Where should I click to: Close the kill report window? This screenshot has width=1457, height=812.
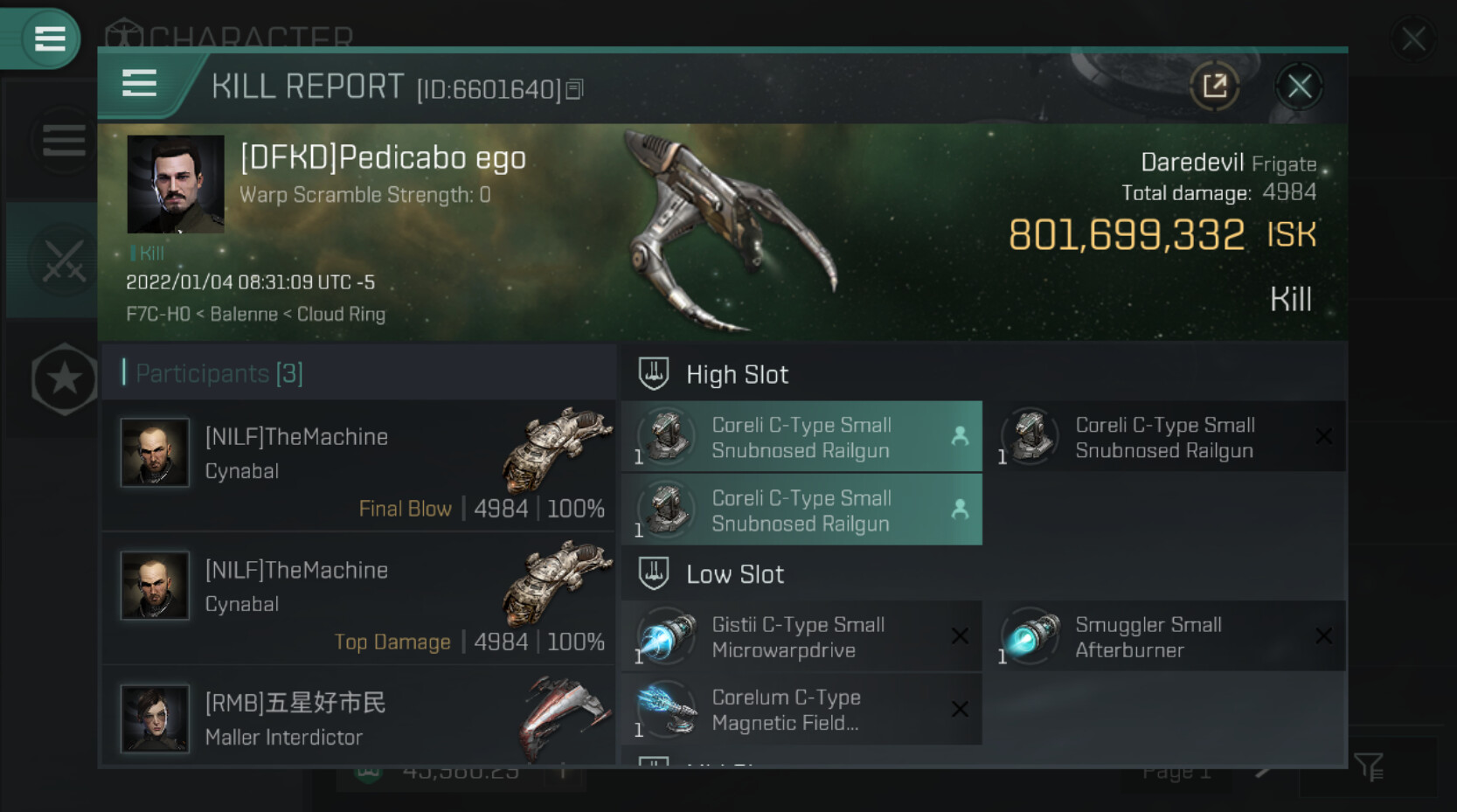tap(1299, 86)
